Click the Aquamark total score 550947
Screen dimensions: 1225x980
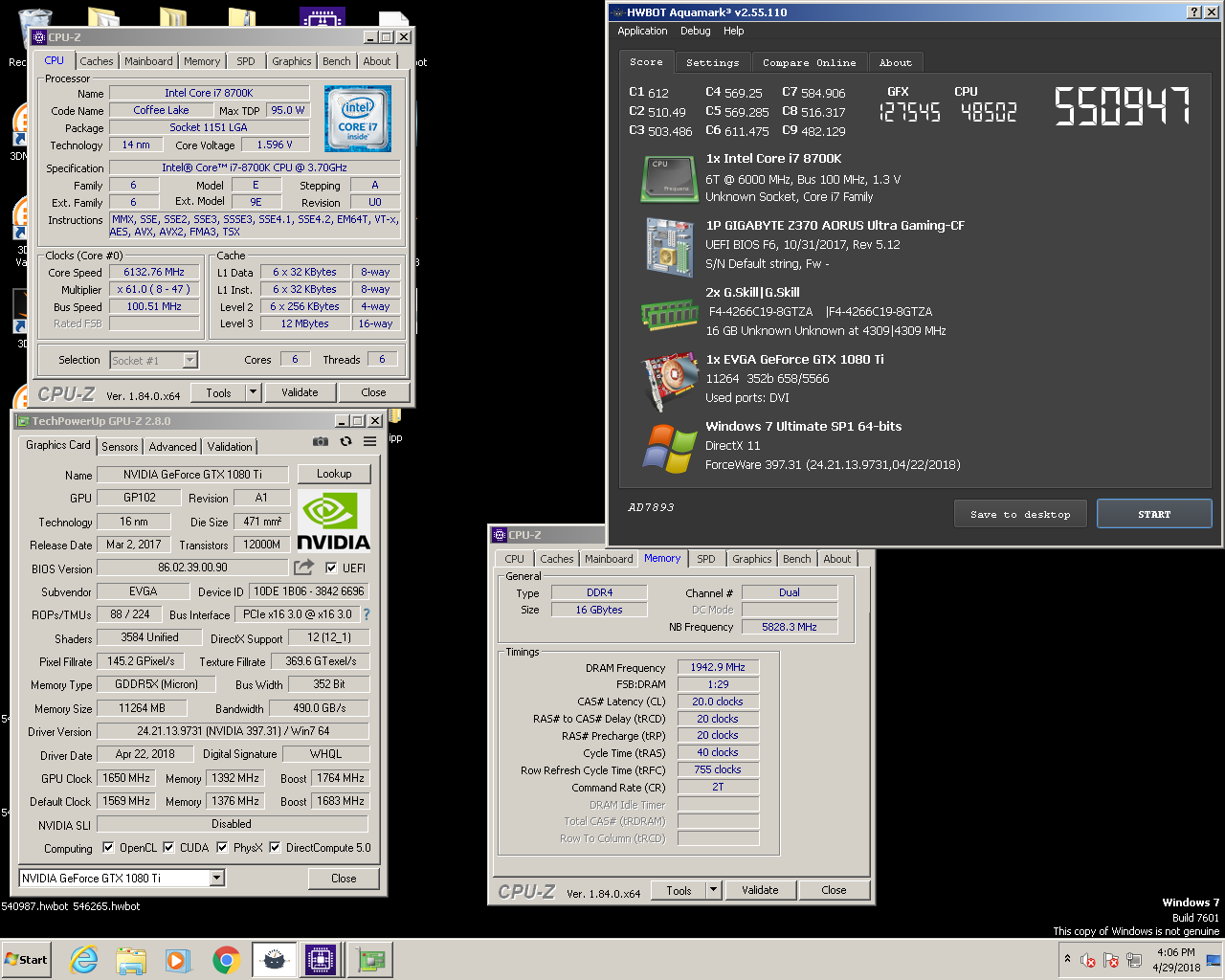1123,105
